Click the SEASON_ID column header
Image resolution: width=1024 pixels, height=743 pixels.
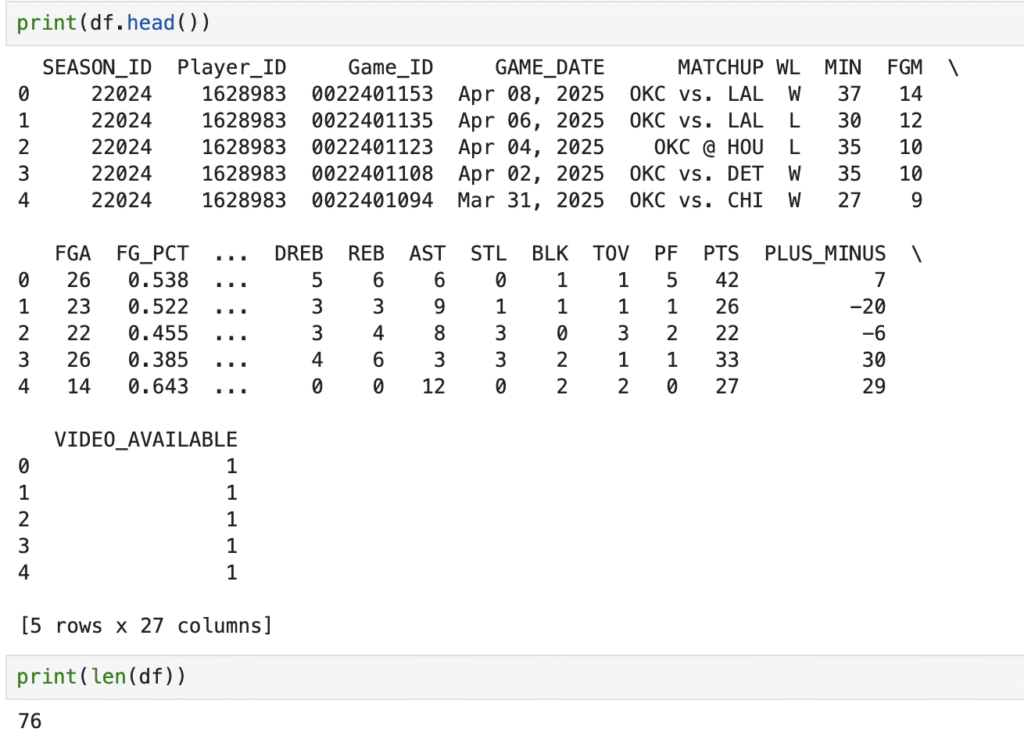pos(97,67)
